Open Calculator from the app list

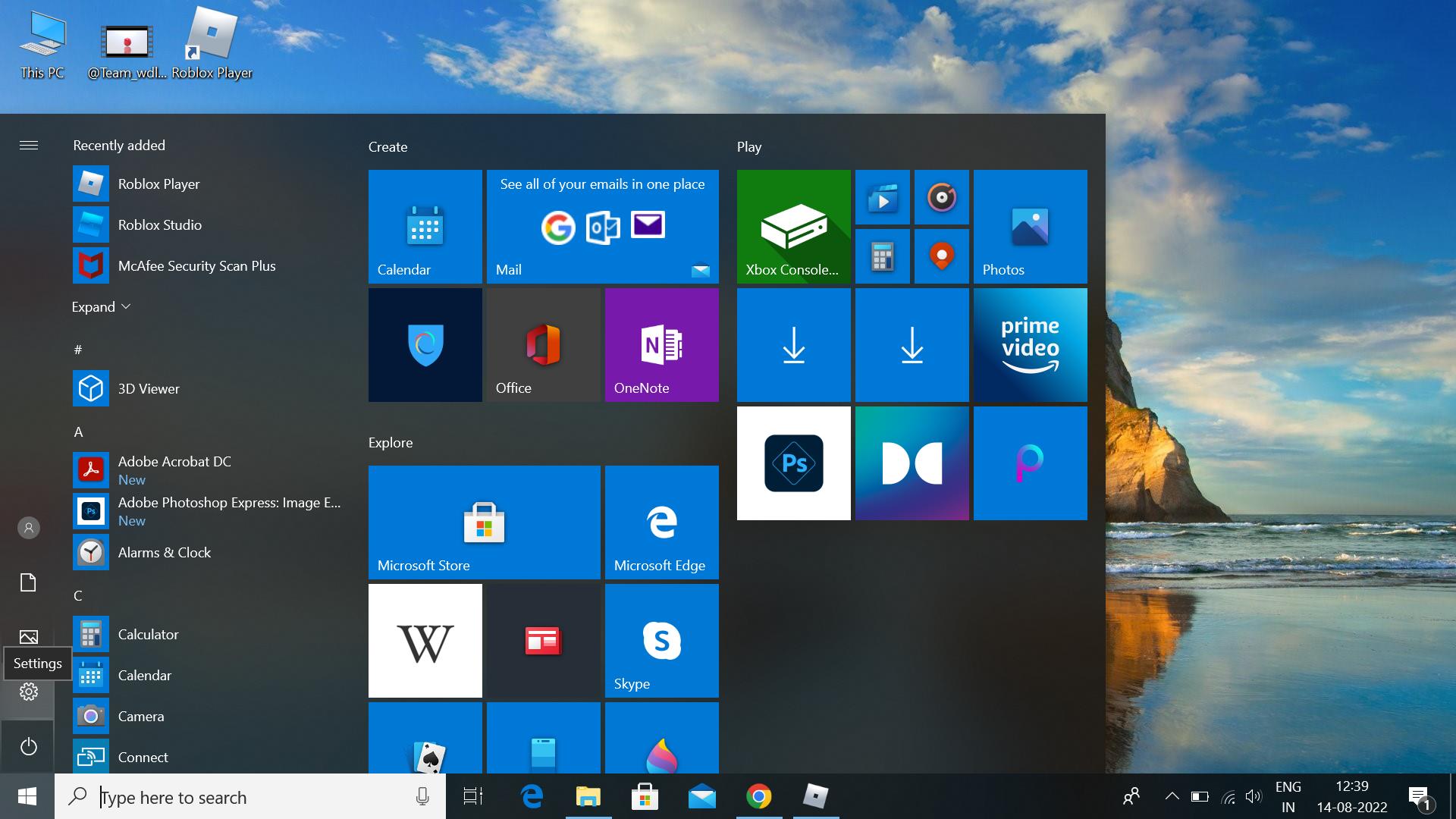(206, 635)
